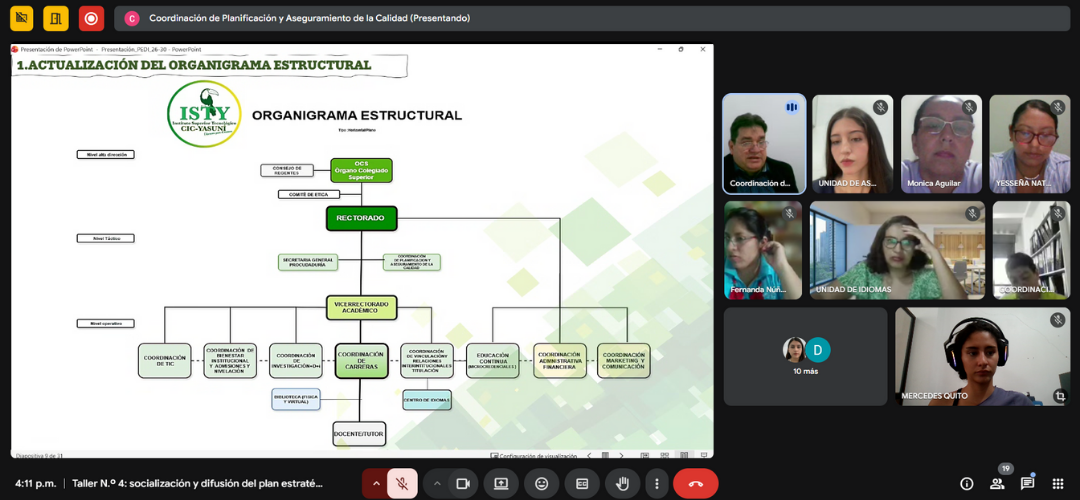Open the '10 más' participants tile
Viewport: 1080px width, 500px height.
point(805,356)
